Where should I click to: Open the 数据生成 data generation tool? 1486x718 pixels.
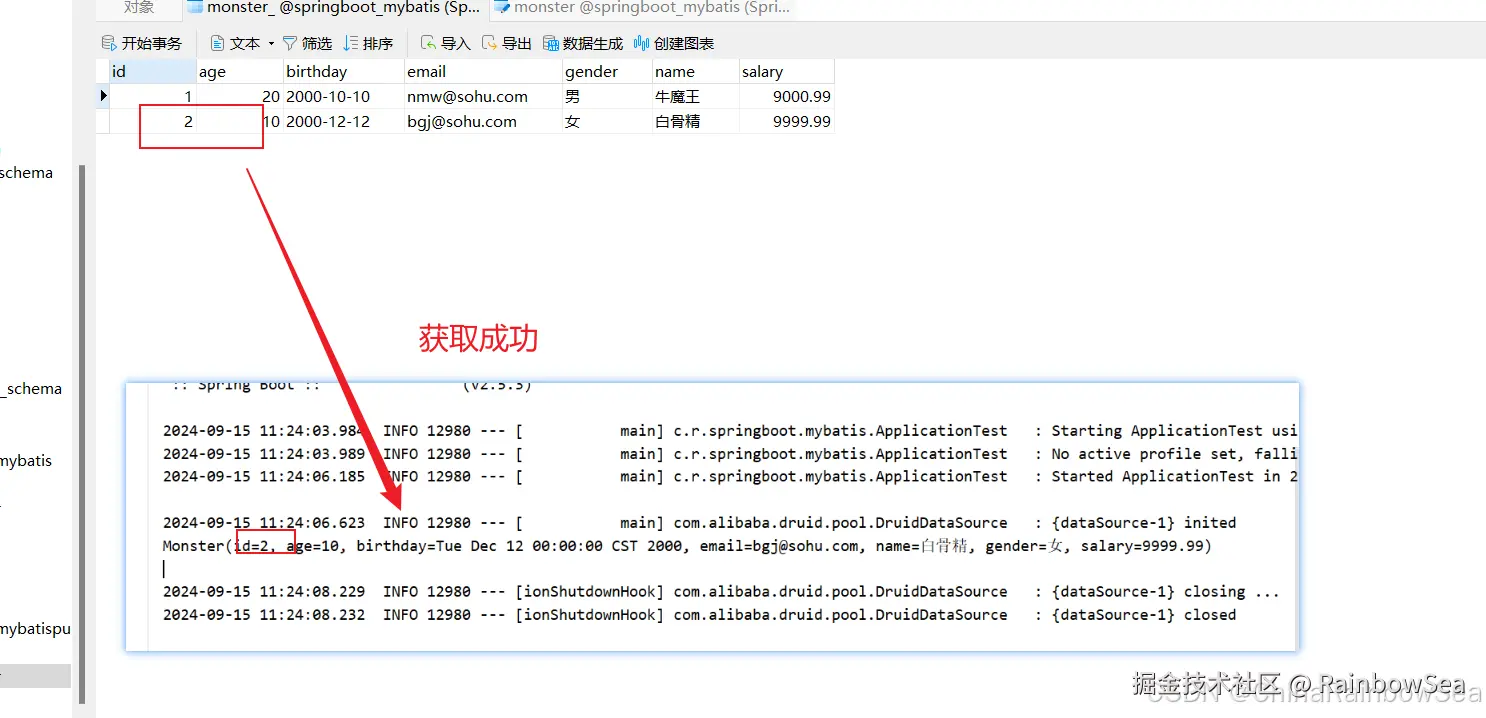tap(583, 43)
